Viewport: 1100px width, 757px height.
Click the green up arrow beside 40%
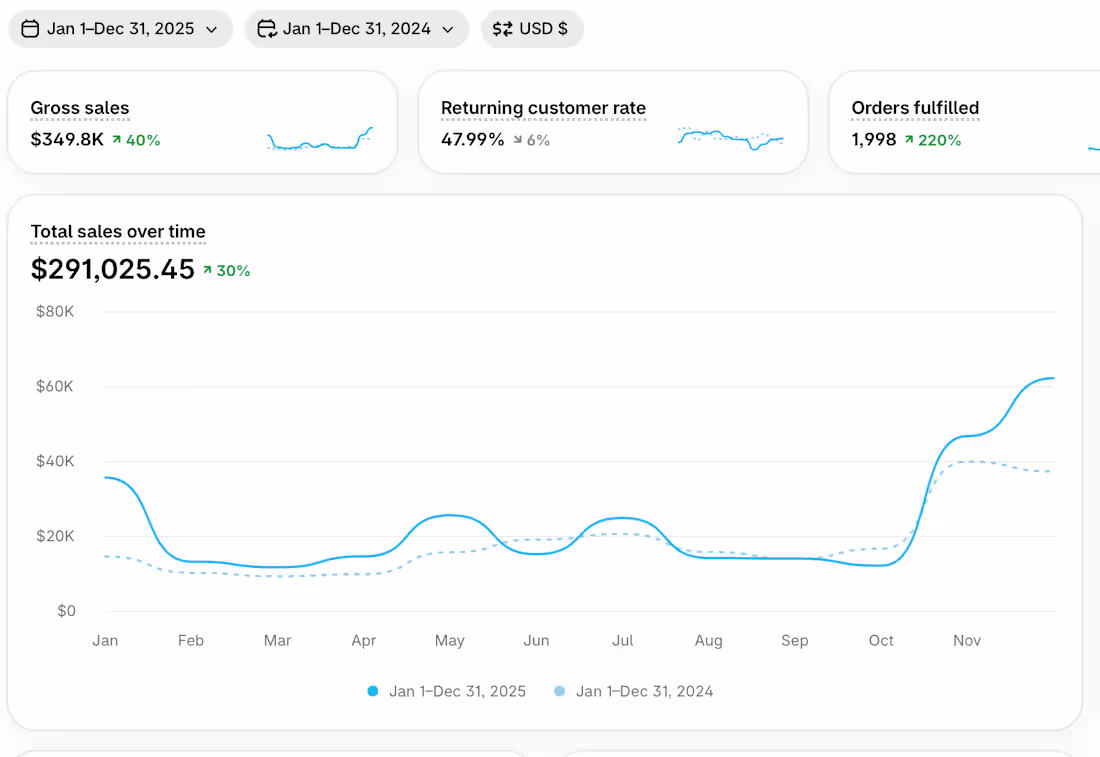point(116,140)
